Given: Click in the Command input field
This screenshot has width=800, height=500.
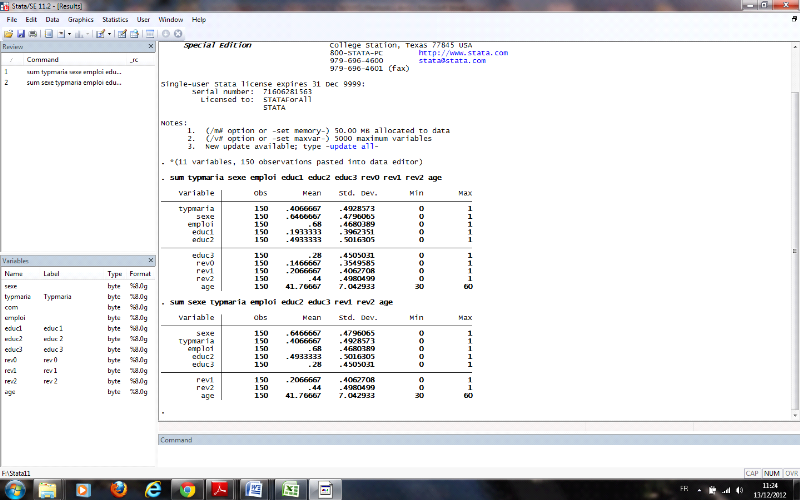Looking at the screenshot, I should (478, 456).
